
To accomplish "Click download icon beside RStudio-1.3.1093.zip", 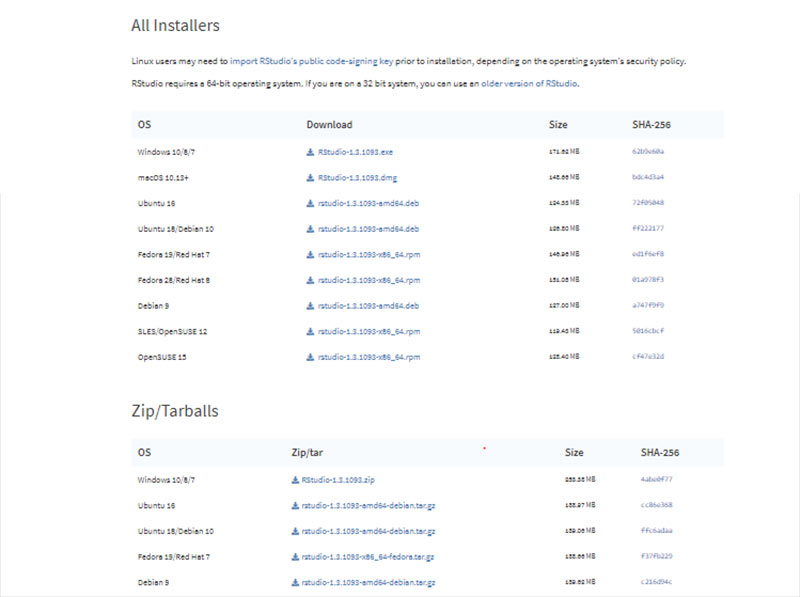I will click(295, 480).
